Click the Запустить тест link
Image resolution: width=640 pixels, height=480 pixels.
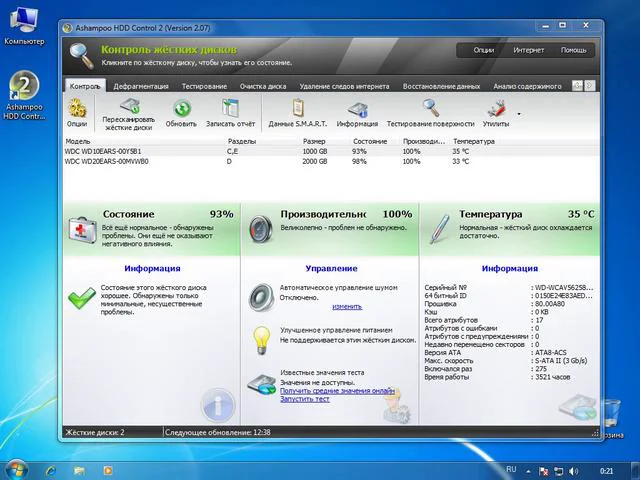pos(304,399)
